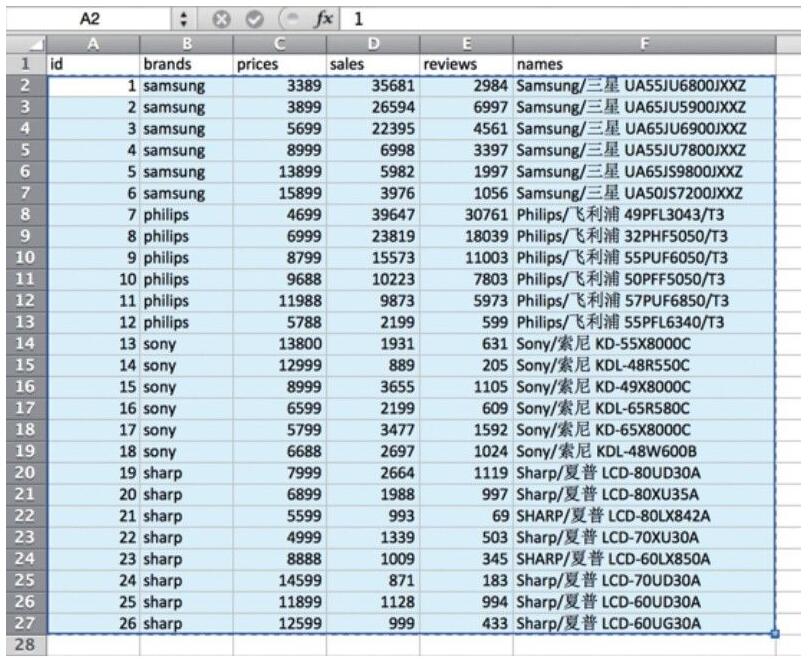Click the confirm entry checkmark icon
This screenshot has width=809, height=664.
coord(254,20)
